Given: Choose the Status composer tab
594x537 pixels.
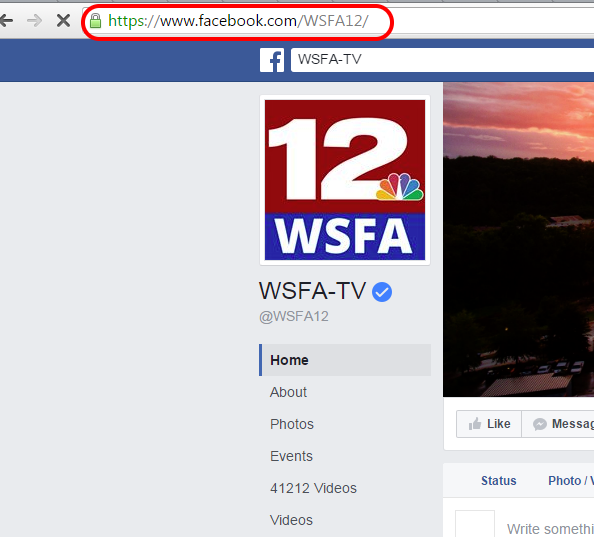Looking at the screenshot, I should [x=499, y=481].
